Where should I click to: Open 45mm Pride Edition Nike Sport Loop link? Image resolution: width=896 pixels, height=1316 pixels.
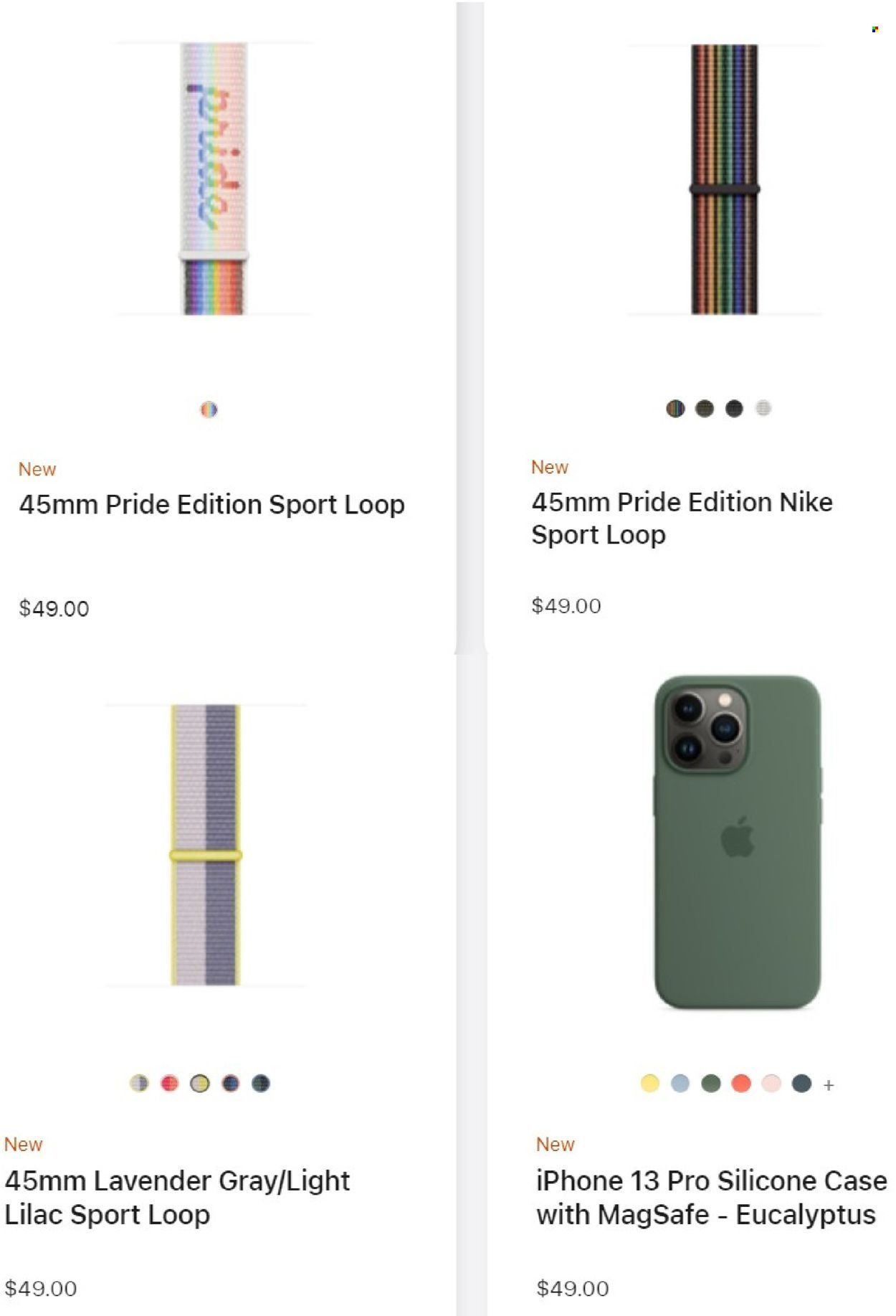682,519
